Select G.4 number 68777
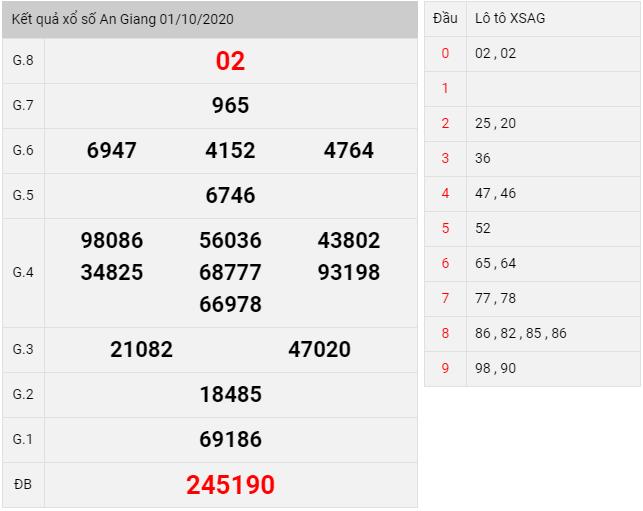 (x=230, y=272)
